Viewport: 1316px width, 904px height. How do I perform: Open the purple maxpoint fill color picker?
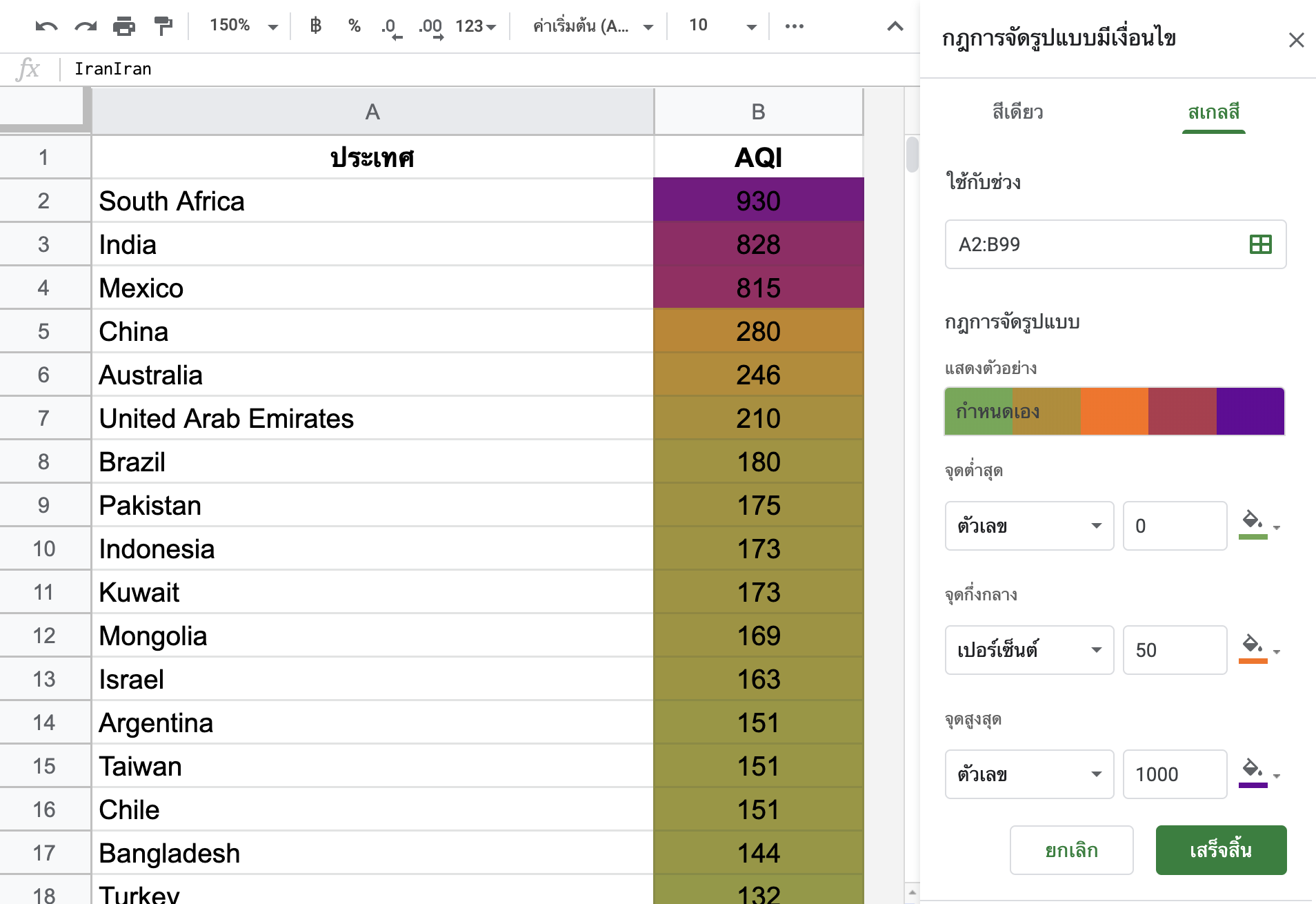click(1259, 773)
